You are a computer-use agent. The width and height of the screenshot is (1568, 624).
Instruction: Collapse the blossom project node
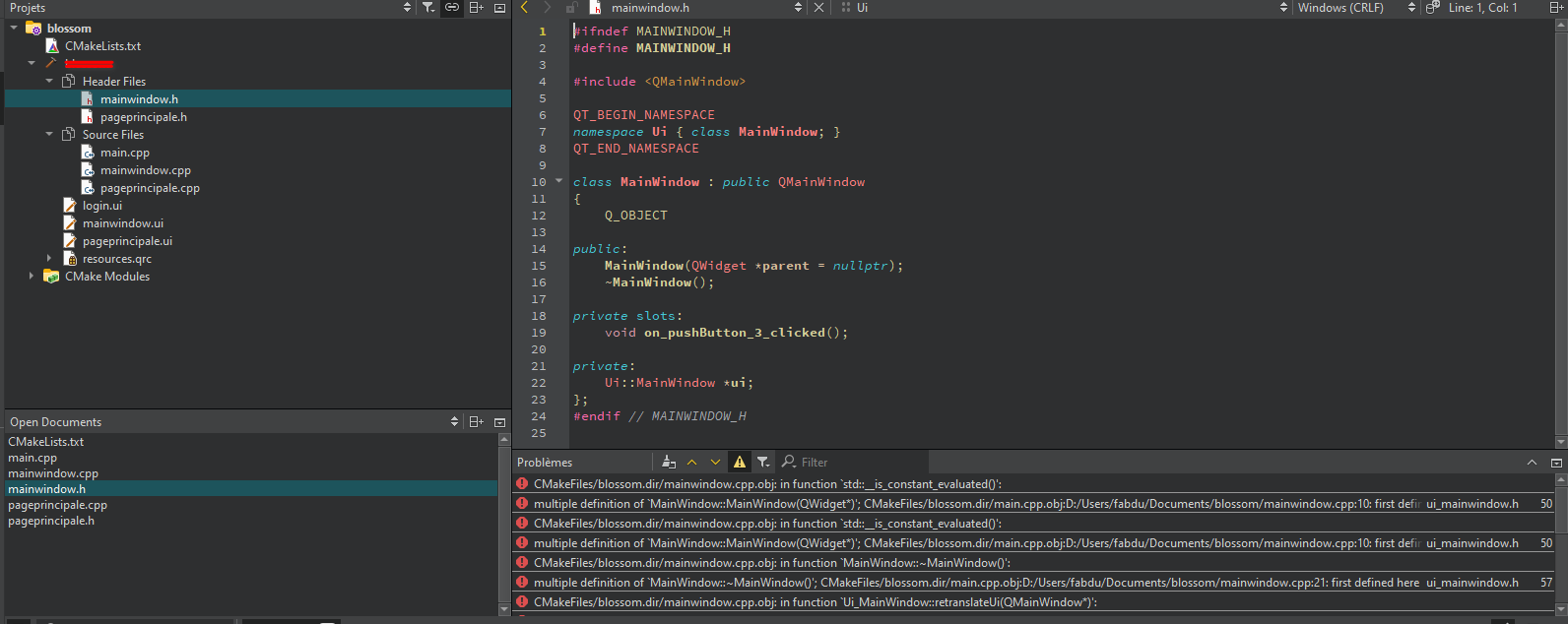pos(14,29)
